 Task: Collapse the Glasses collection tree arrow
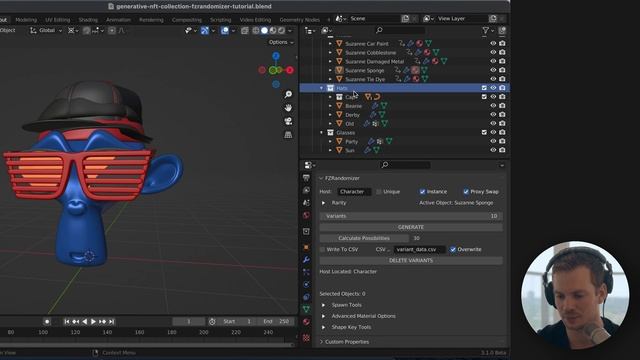click(322, 133)
